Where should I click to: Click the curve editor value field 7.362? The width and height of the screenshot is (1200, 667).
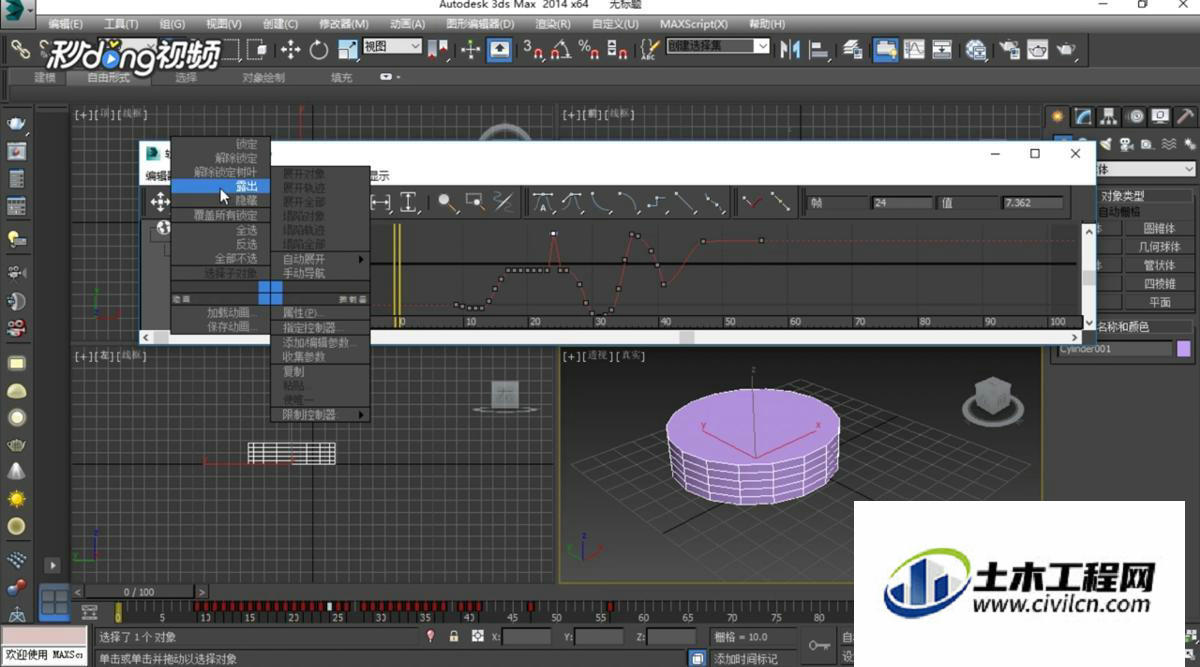[x=1032, y=203]
